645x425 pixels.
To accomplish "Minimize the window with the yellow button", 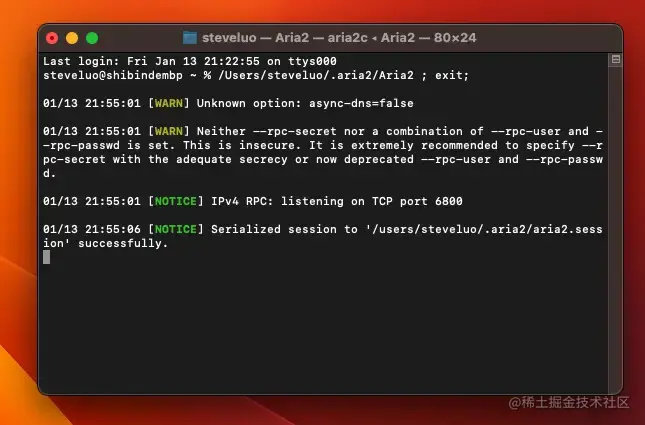I will point(72,38).
